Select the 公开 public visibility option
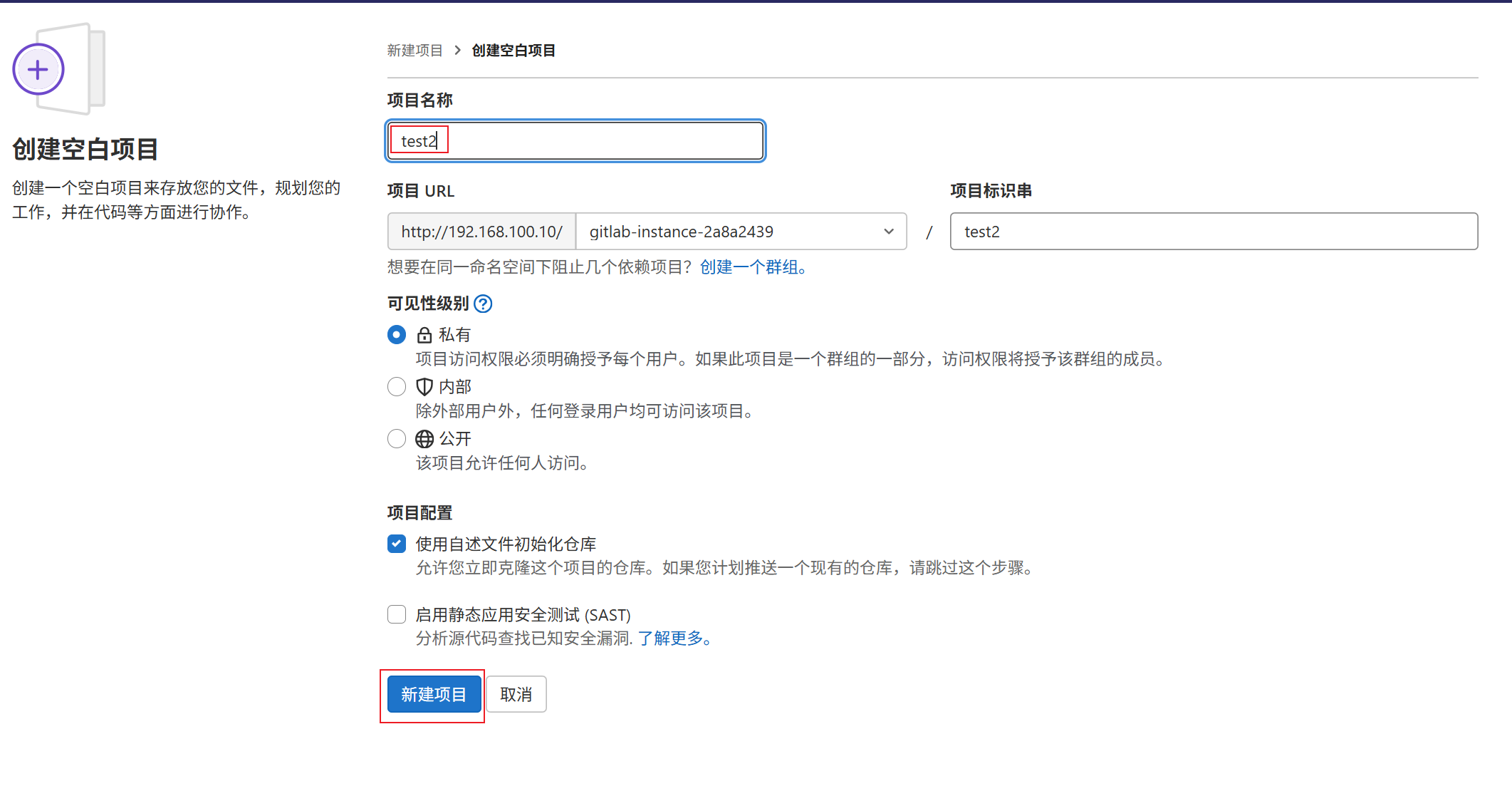1512x791 pixels. pyautogui.click(x=397, y=439)
